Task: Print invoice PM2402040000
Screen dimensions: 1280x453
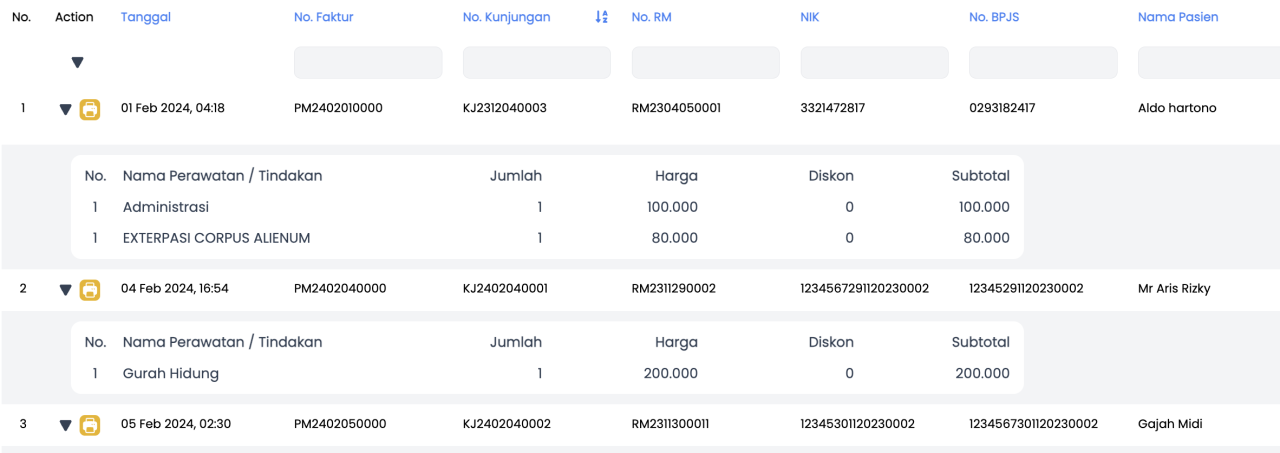Action: pyautogui.click(x=90, y=289)
